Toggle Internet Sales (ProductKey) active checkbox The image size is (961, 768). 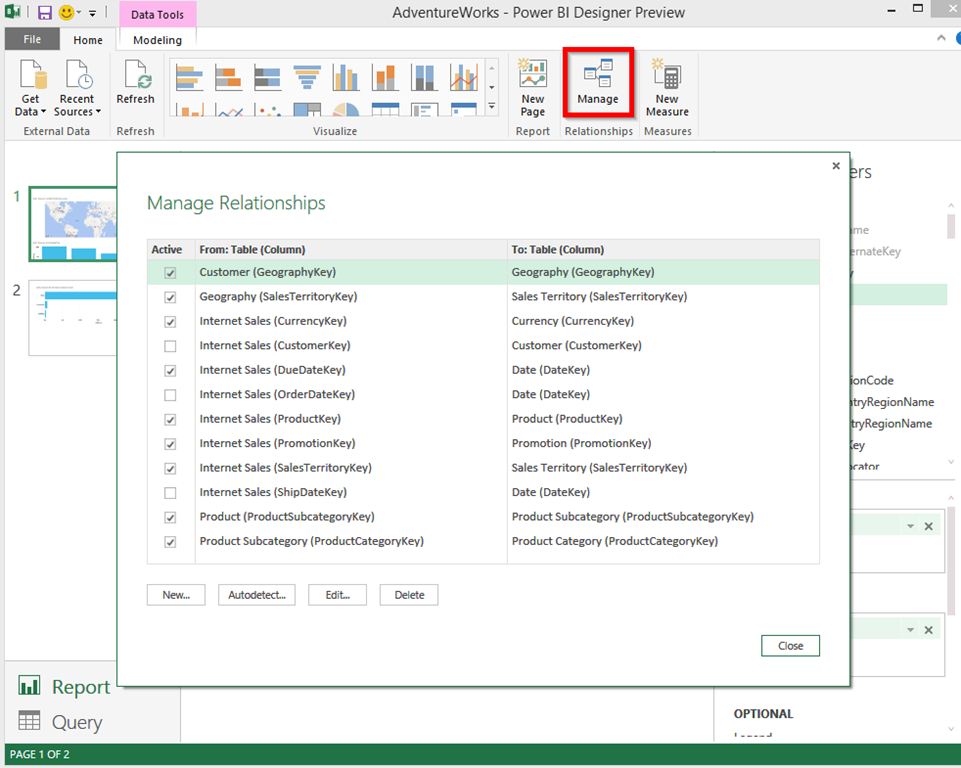(170, 420)
